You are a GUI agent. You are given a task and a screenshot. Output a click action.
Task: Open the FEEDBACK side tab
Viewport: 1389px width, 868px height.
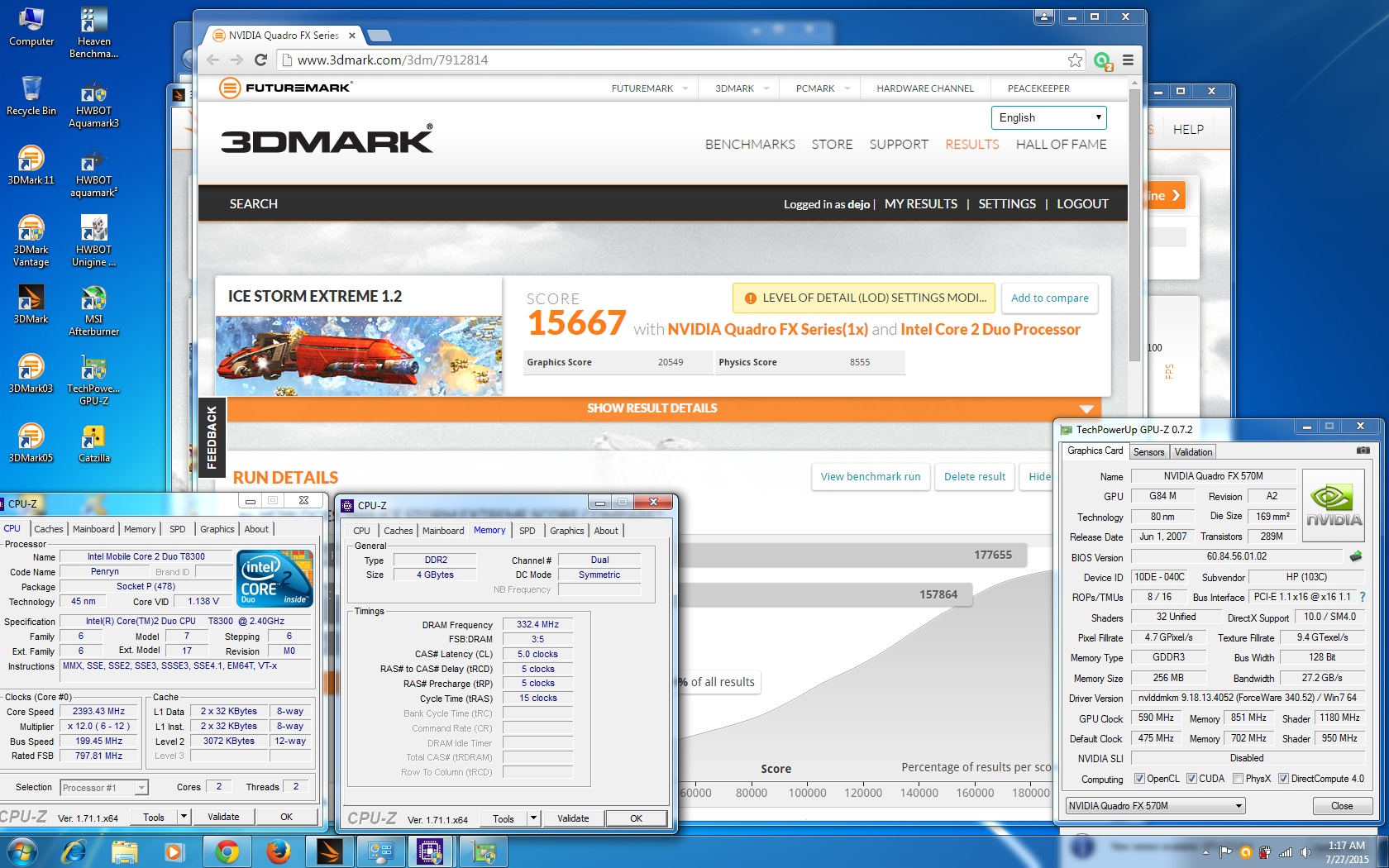point(212,437)
